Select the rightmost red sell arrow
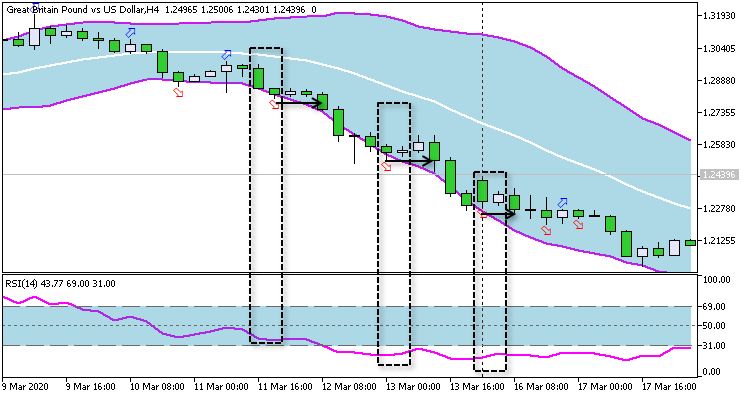The height and width of the screenshot is (398, 750). (578, 224)
